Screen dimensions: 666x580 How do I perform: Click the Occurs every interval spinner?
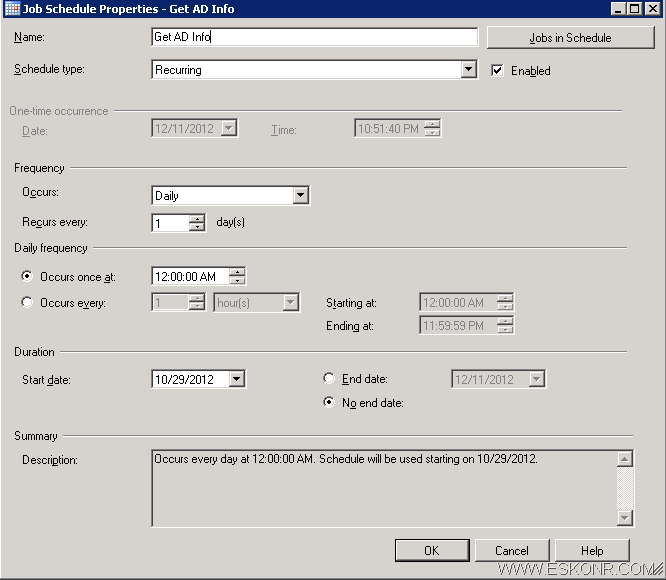197,303
